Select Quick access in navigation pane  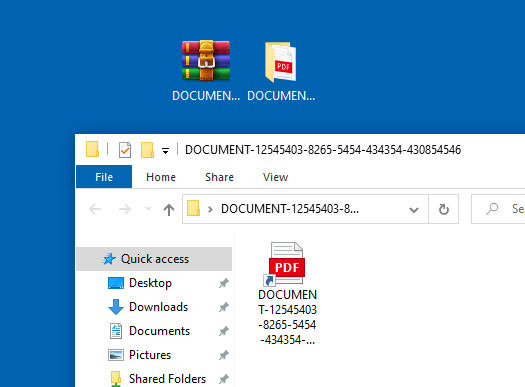point(154,259)
